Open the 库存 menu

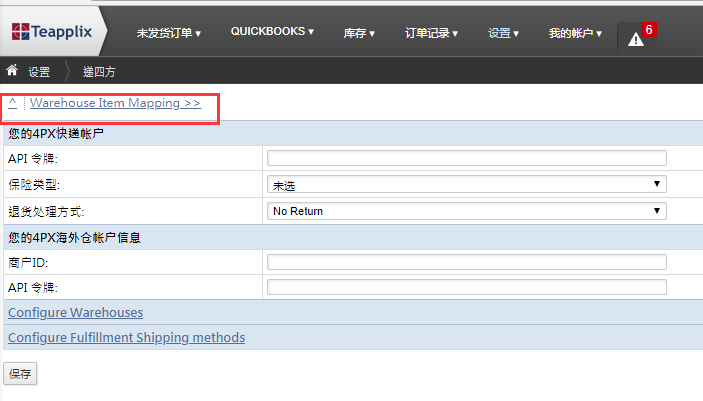point(359,33)
